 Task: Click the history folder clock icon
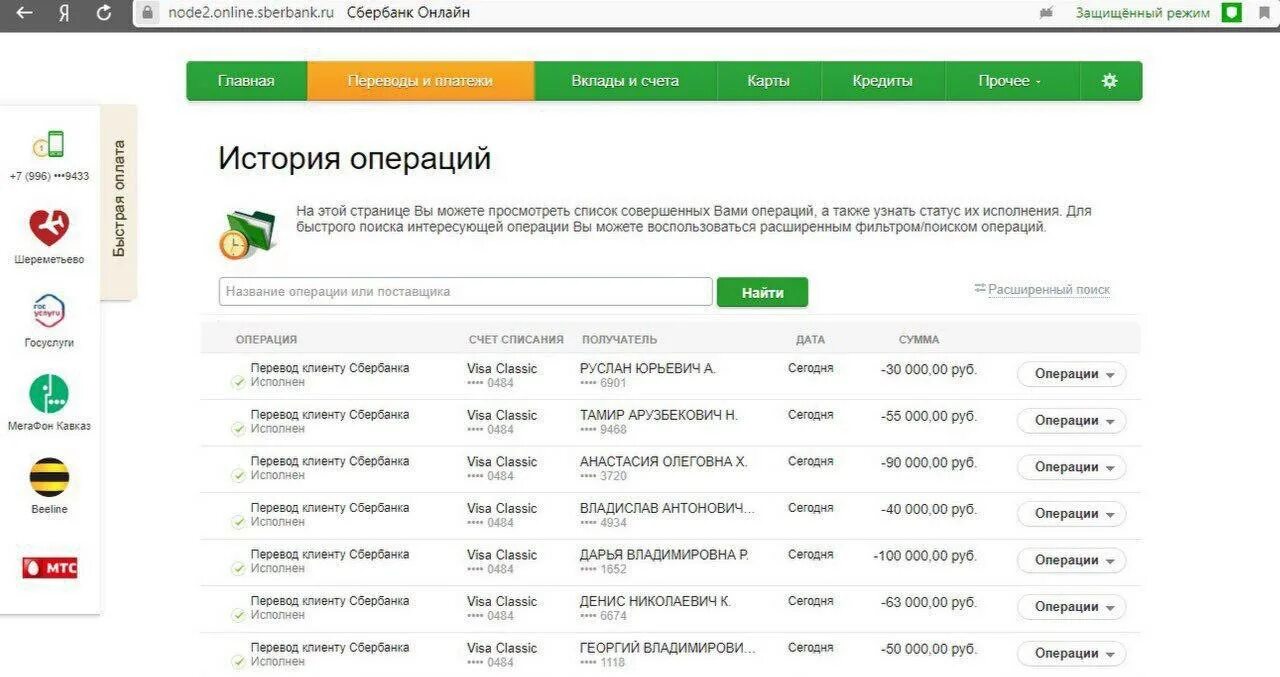246,234
